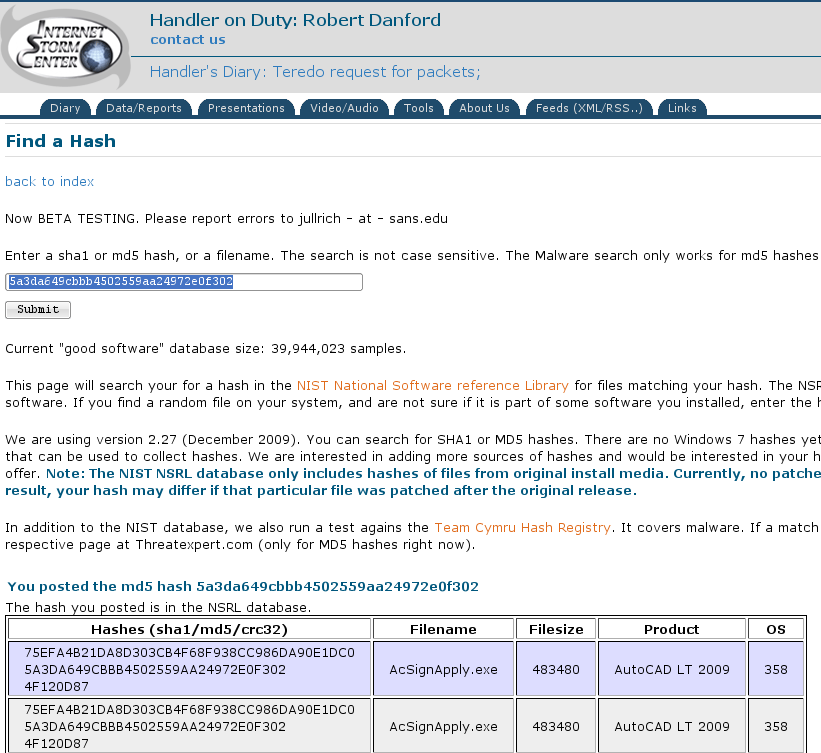Open the Feeds (XML/RSS..) tab
821x753 pixels.
click(589, 108)
